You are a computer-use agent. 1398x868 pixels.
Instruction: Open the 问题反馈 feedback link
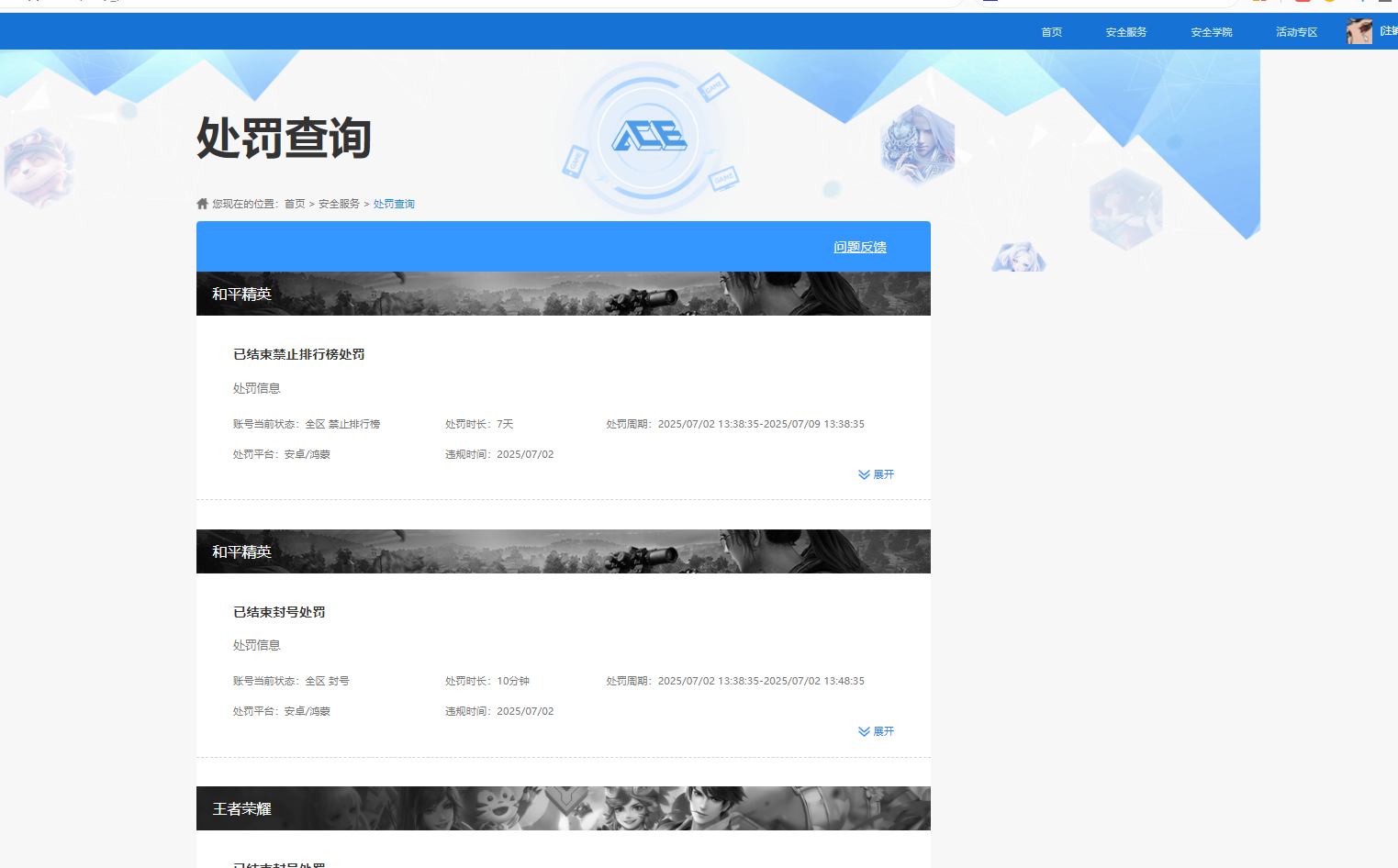[x=860, y=247]
